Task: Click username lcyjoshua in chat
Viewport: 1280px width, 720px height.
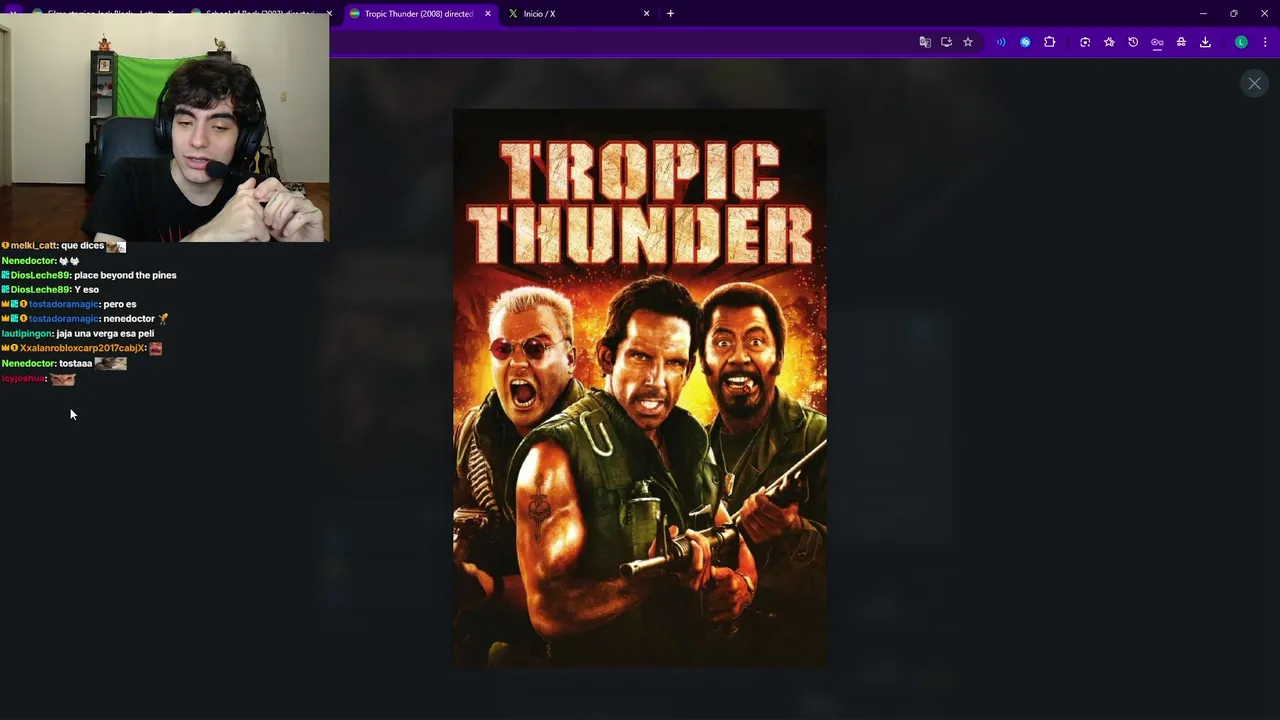Action: 23,378
